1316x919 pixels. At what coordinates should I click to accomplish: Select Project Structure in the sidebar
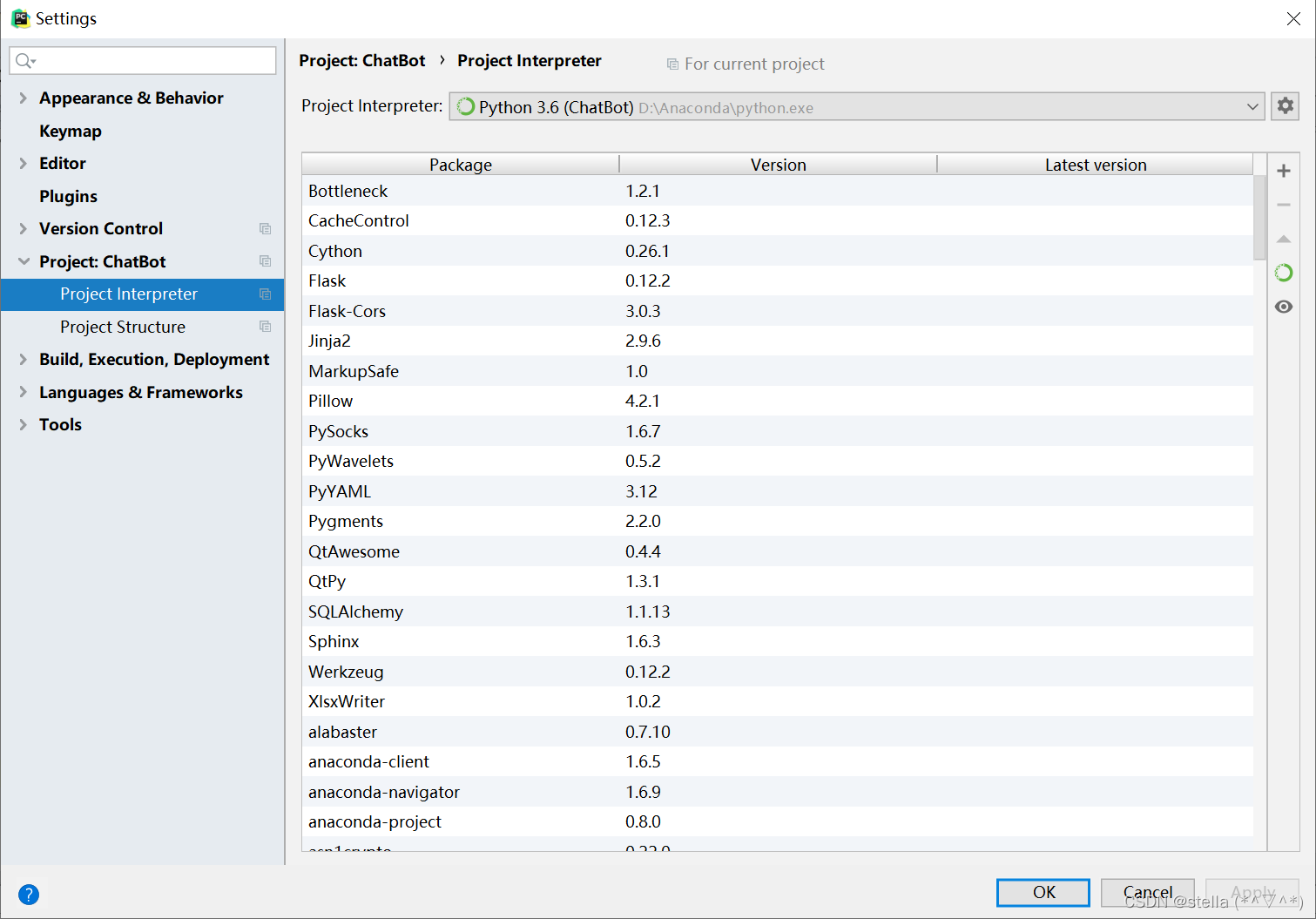coord(123,327)
